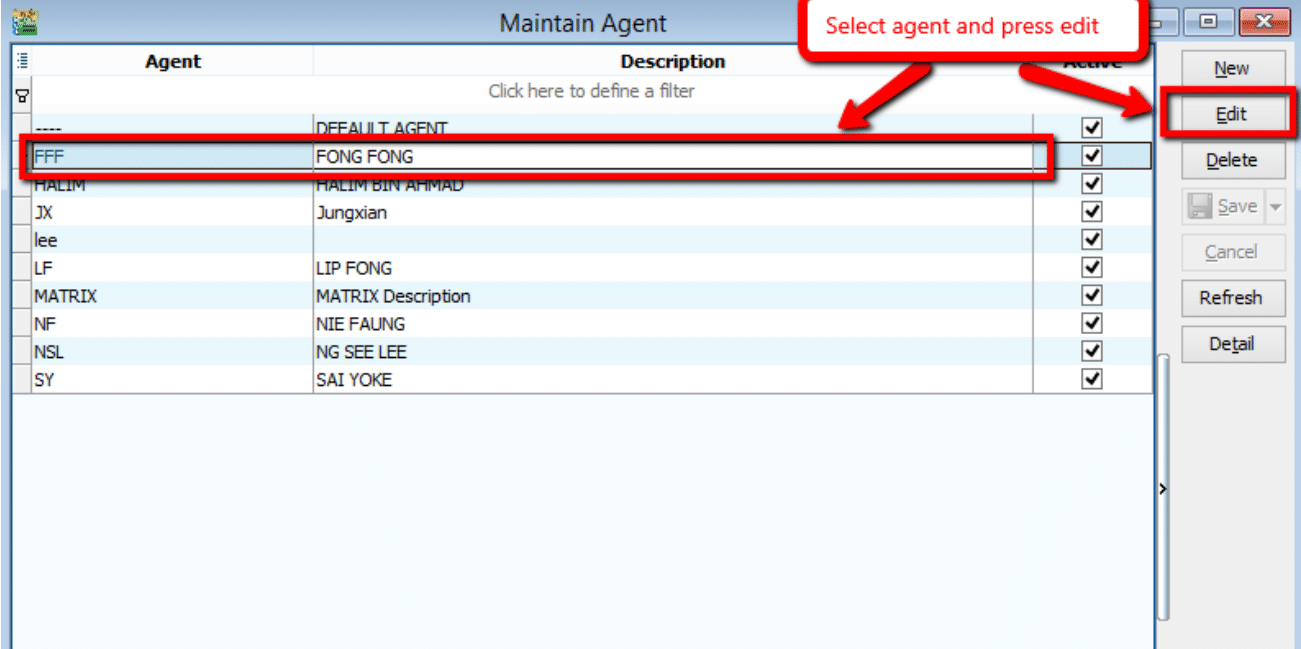The image size is (1301, 649).
Task: Click the New button
Action: tap(1232, 69)
